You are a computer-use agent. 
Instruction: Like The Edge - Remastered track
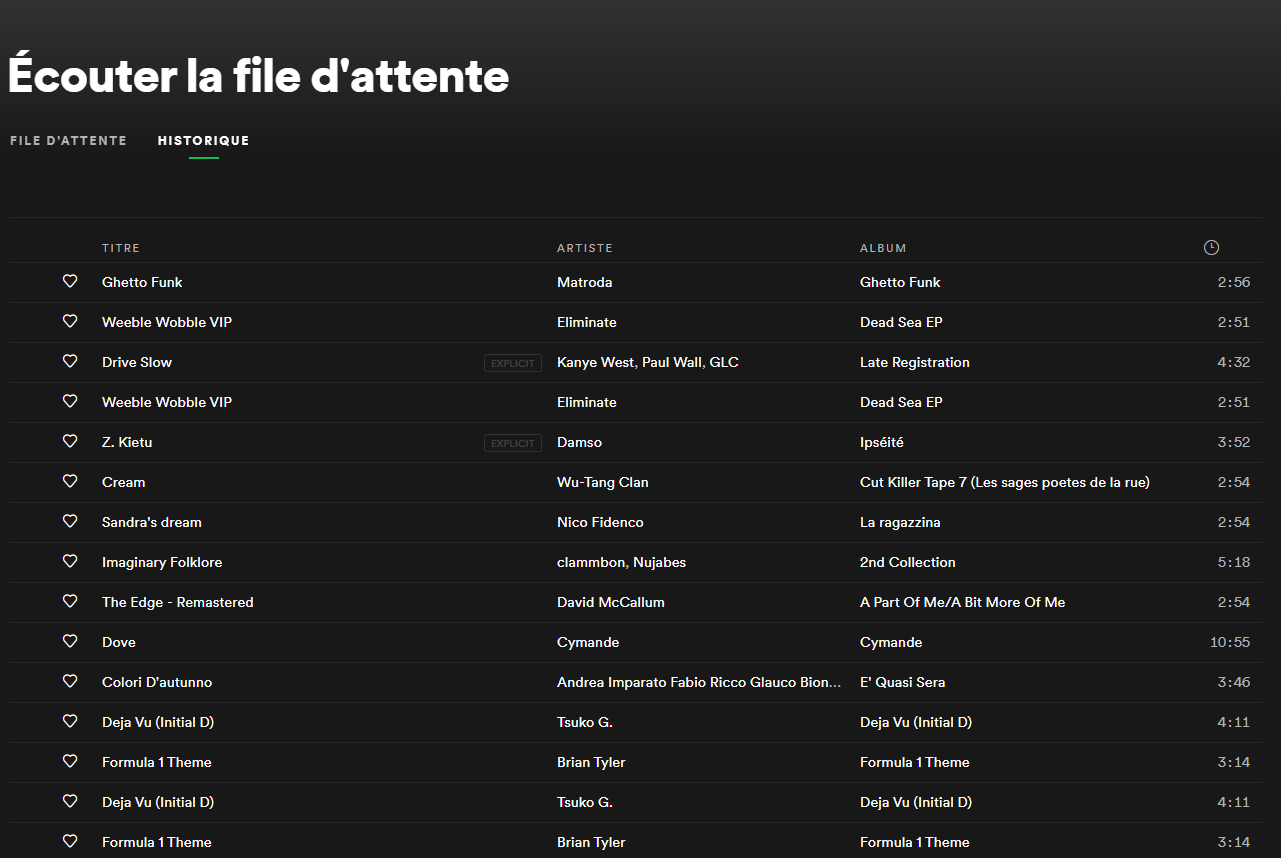(70, 602)
